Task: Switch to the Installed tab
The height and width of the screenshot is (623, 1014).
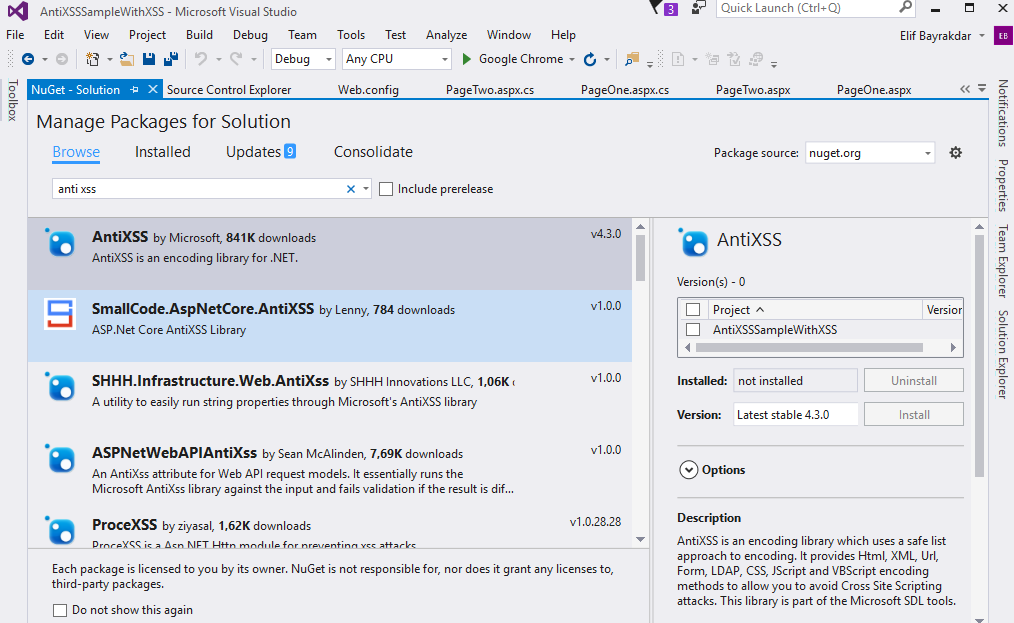Action: (x=162, y=152)
